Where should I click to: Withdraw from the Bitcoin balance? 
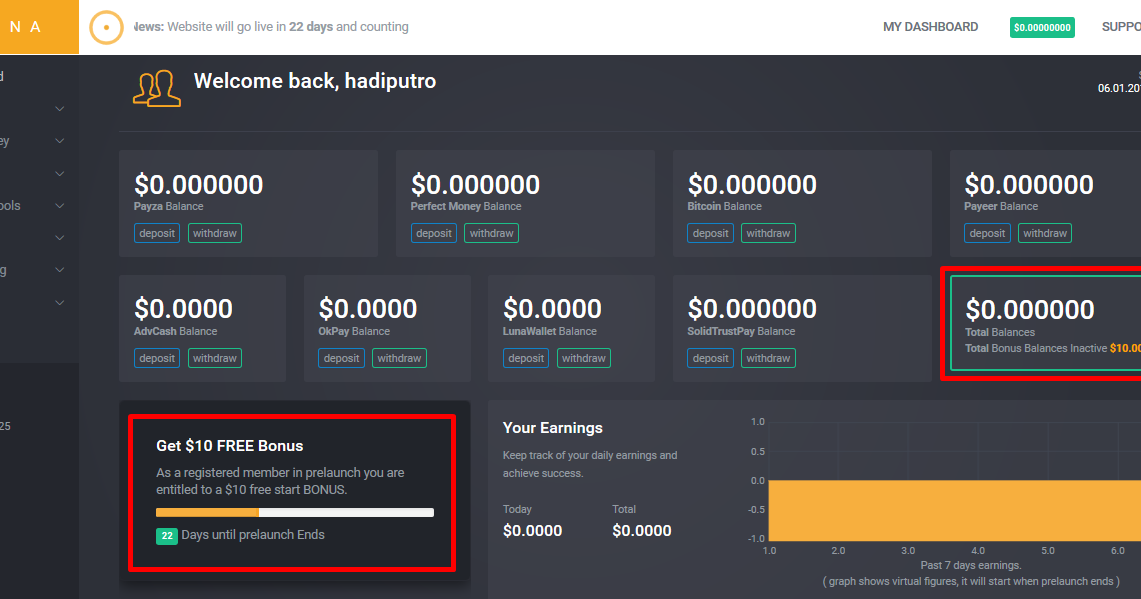(x=768, y=233)
